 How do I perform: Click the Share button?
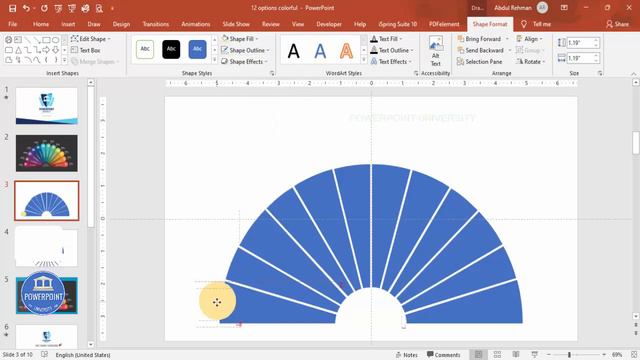pos(617,24)
